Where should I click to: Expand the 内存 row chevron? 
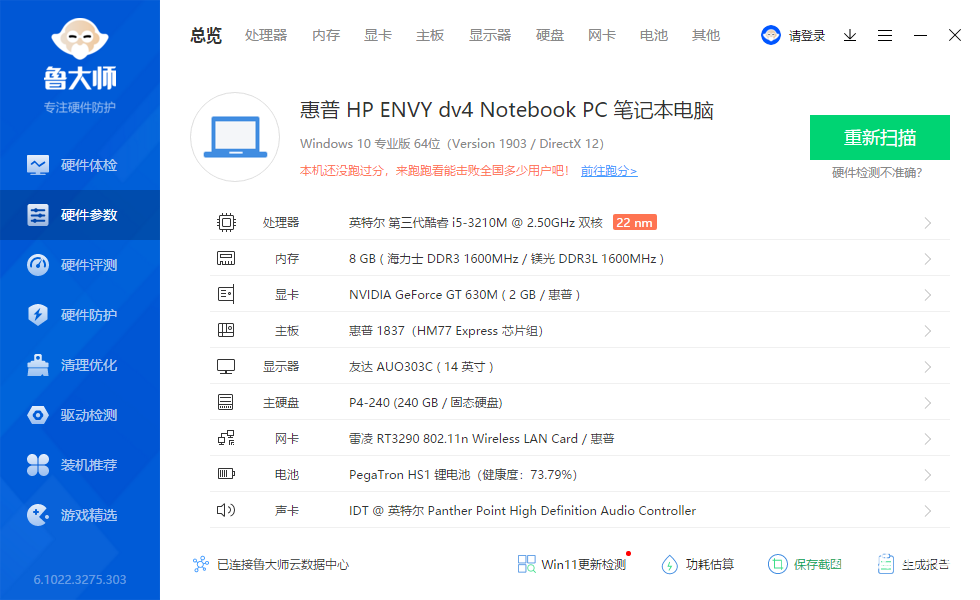[x=928, y=259]
